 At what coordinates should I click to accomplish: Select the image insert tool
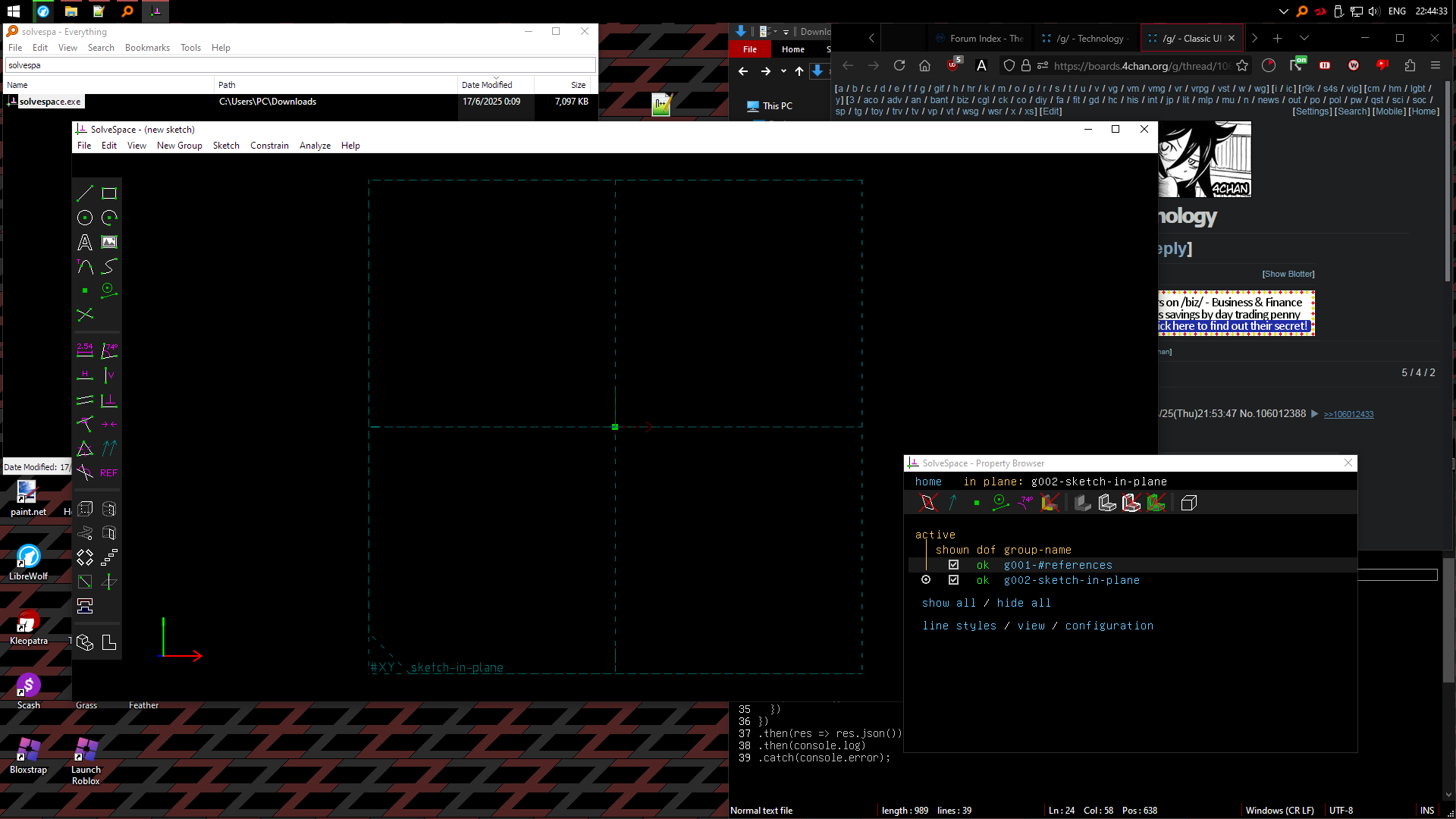pyautogui.click(x=109, y=242)
